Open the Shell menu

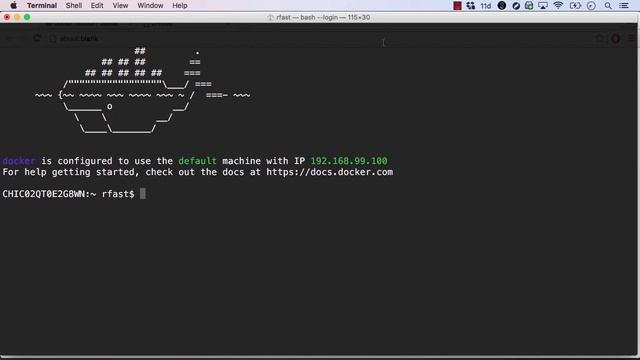pyautogui.click(x=74, y=5)
